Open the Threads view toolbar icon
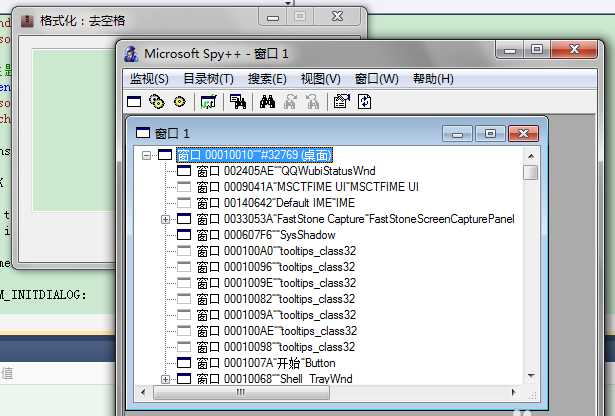Viewport: 615px width, 416px height. pos(180,102)
